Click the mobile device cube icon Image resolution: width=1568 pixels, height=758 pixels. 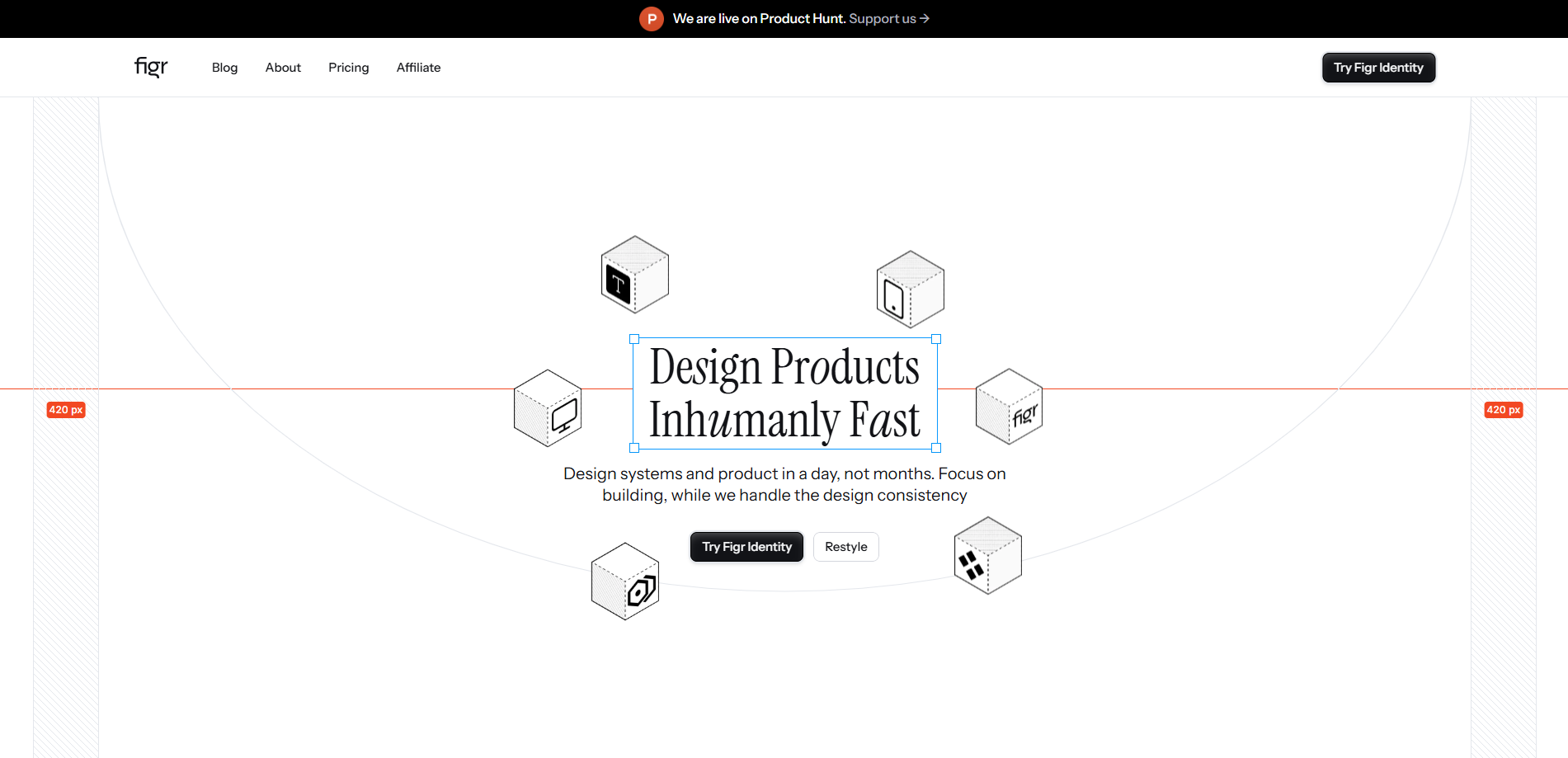[910, 290]
